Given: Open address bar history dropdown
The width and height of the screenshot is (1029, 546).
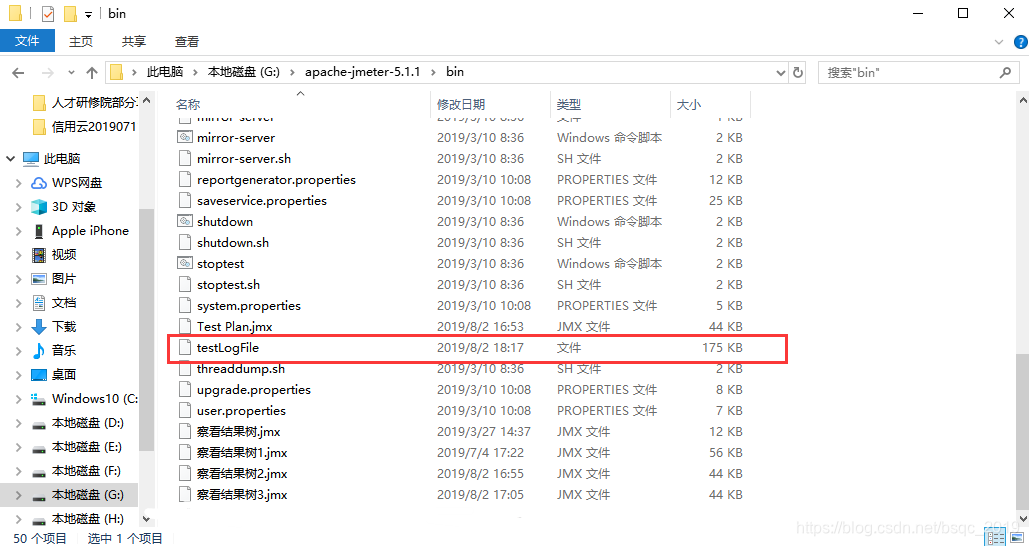Looking at the screenshot, I should (x=781, y=73).
